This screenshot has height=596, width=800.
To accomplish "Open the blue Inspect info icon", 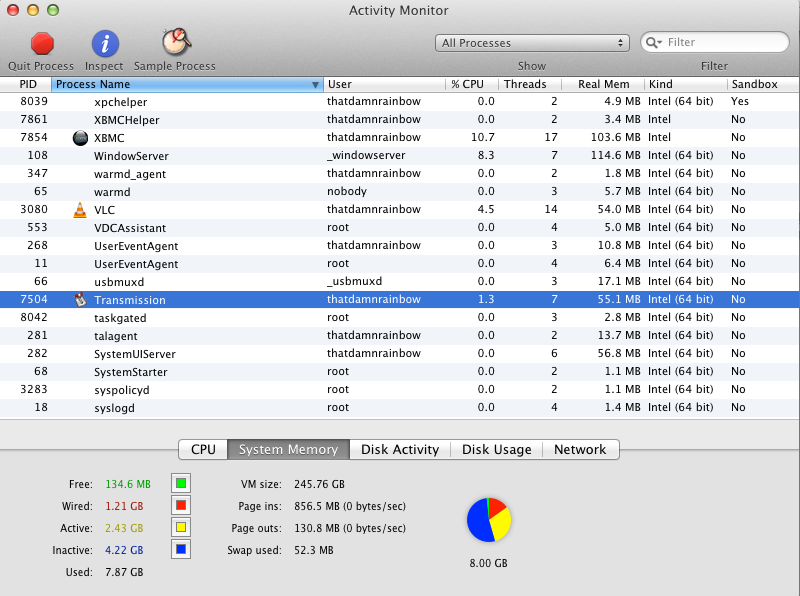I will coord(105,43).
